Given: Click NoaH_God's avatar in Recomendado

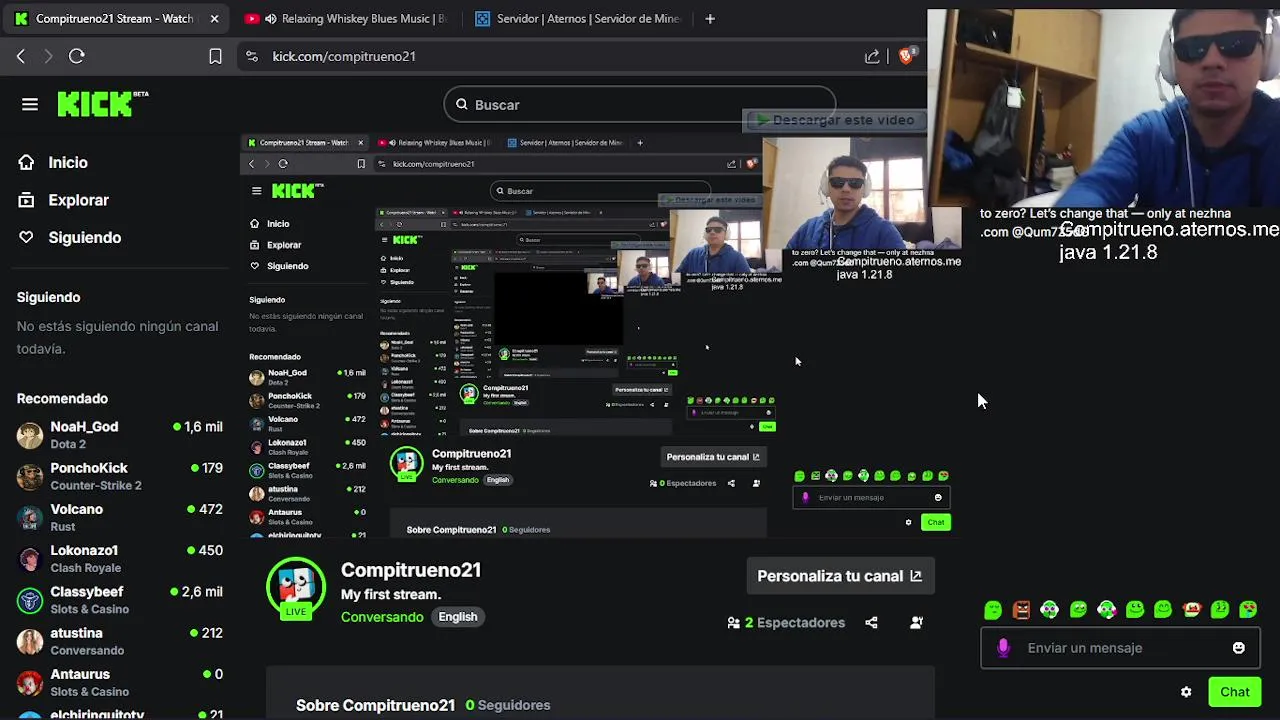Looking at the screenshot, I should [30, 435].
